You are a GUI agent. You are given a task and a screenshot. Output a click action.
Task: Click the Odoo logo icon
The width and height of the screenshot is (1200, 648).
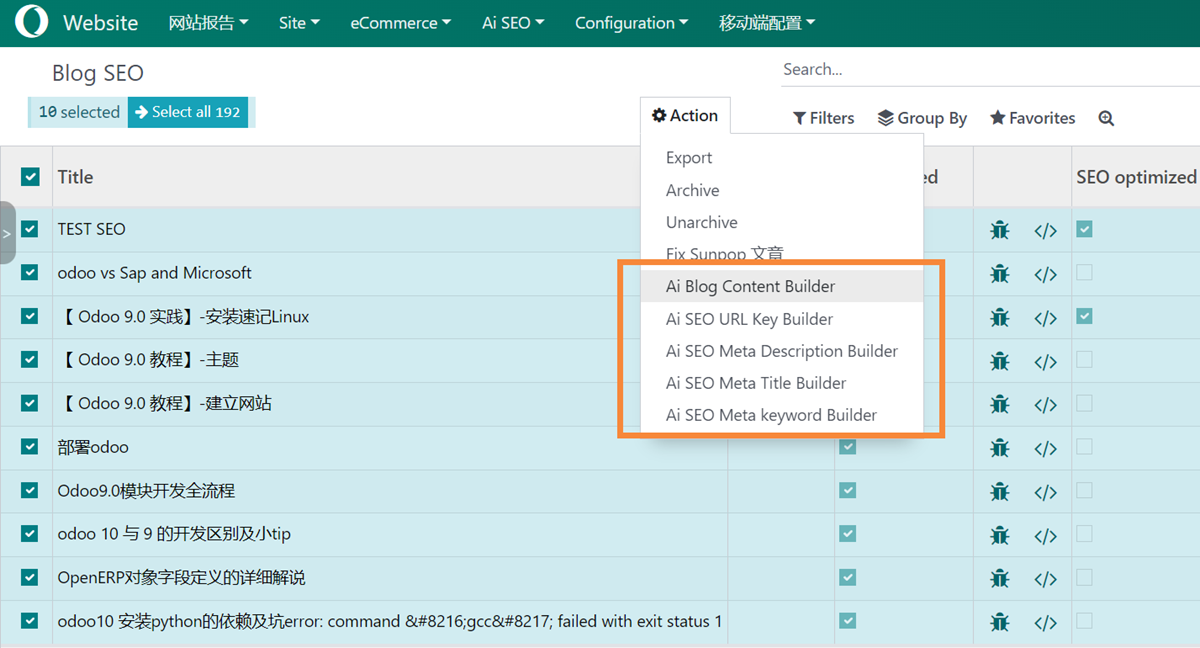coord(31,22)
